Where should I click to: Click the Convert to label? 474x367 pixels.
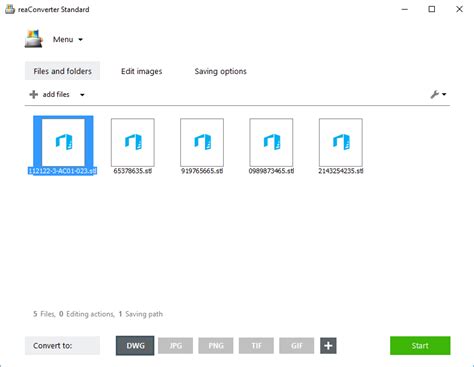(62, 346)
